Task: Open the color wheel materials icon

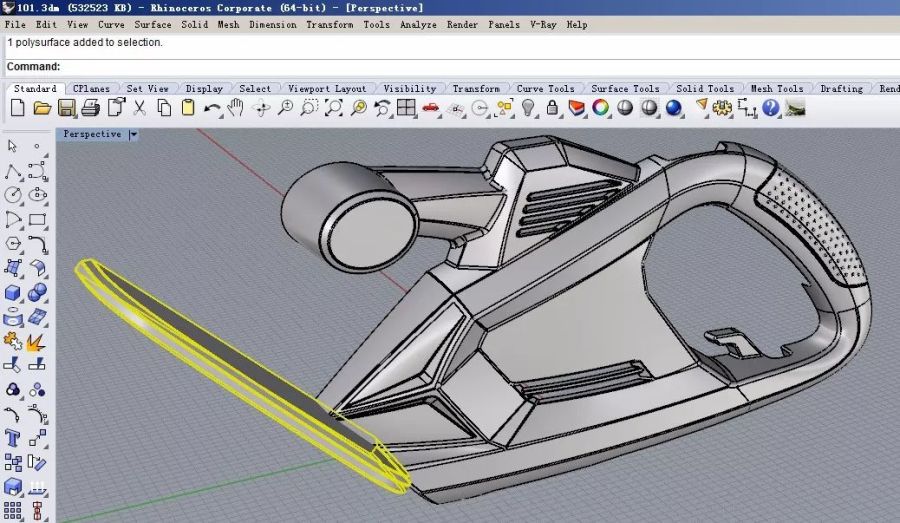Action: (x=600, y=108)
